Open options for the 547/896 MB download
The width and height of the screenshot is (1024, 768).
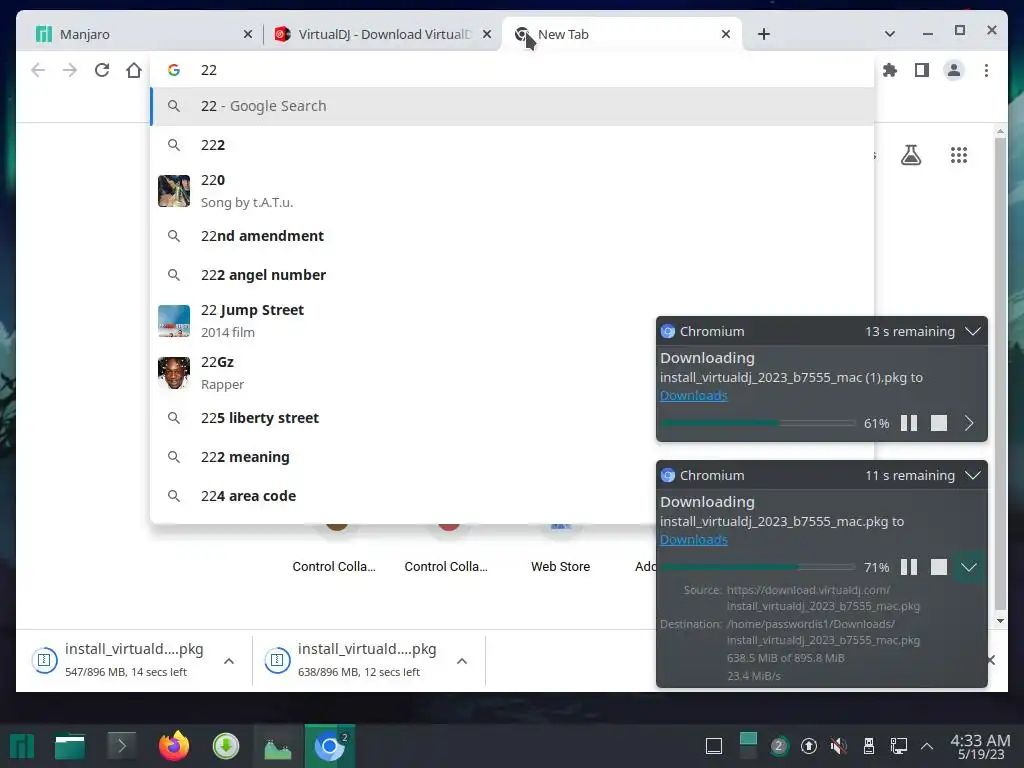point(229,661)
